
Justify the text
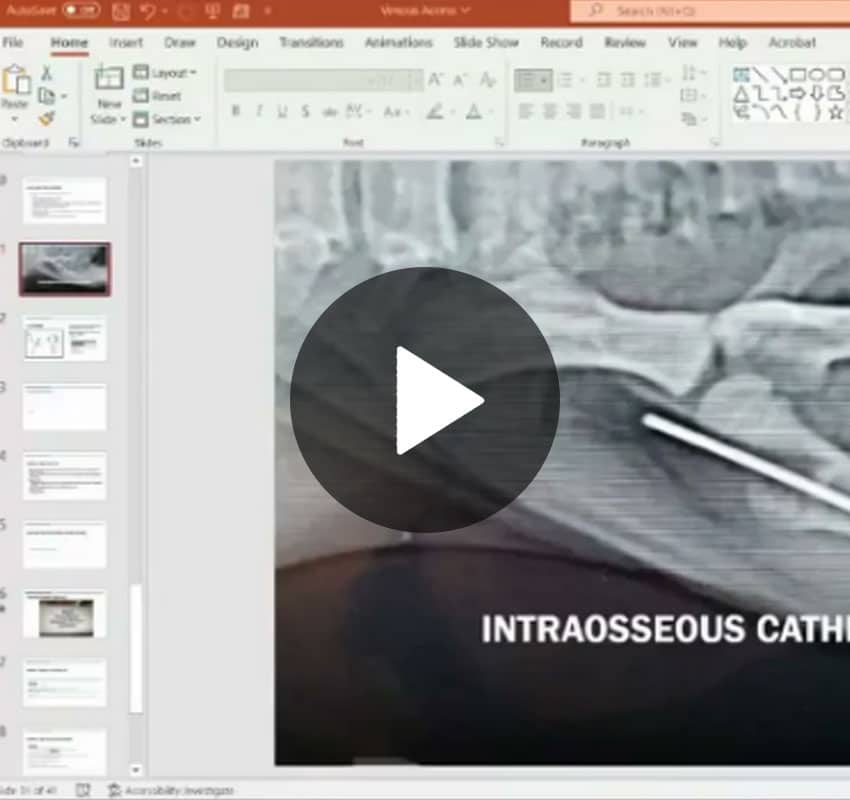(597, 112)
